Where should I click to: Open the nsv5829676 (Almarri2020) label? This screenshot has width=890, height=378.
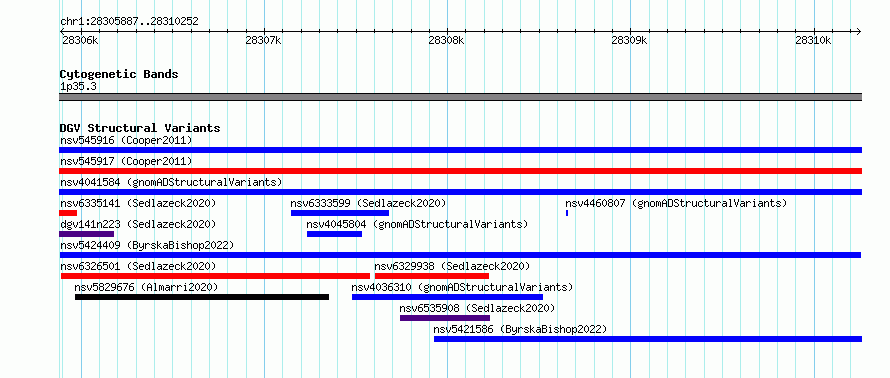coord(146,287)
